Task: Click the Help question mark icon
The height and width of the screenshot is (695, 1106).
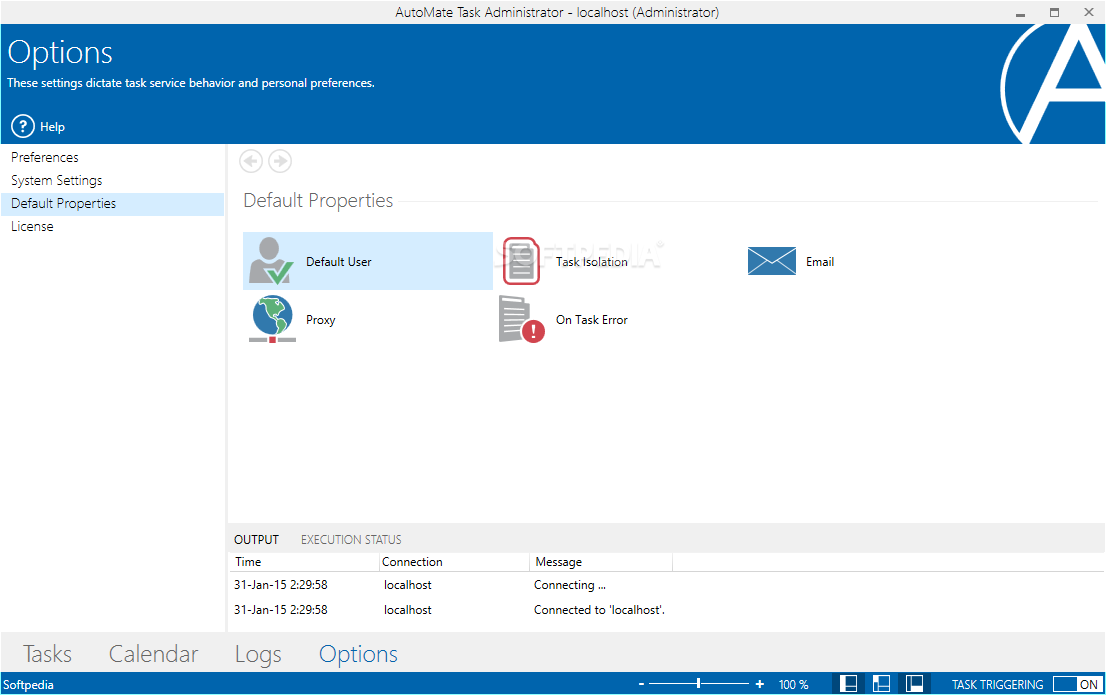Action: tap(23, 126)
